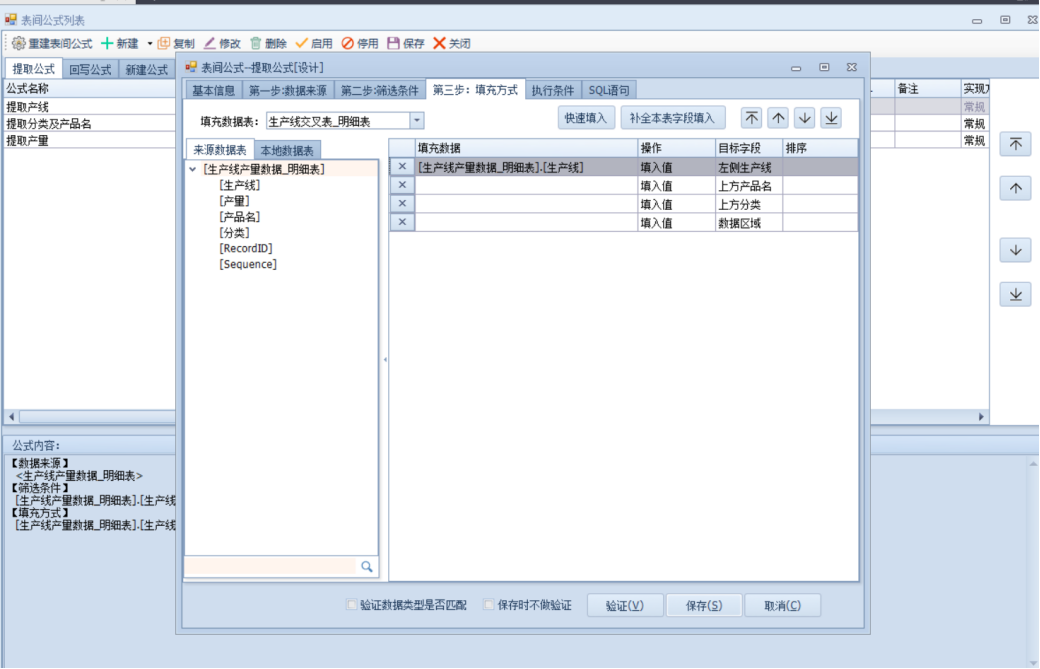Toggle 保存时不做验证 checkbox
Screen dimensions: 1040x669
pyautogui.click(x=488, y=605)
